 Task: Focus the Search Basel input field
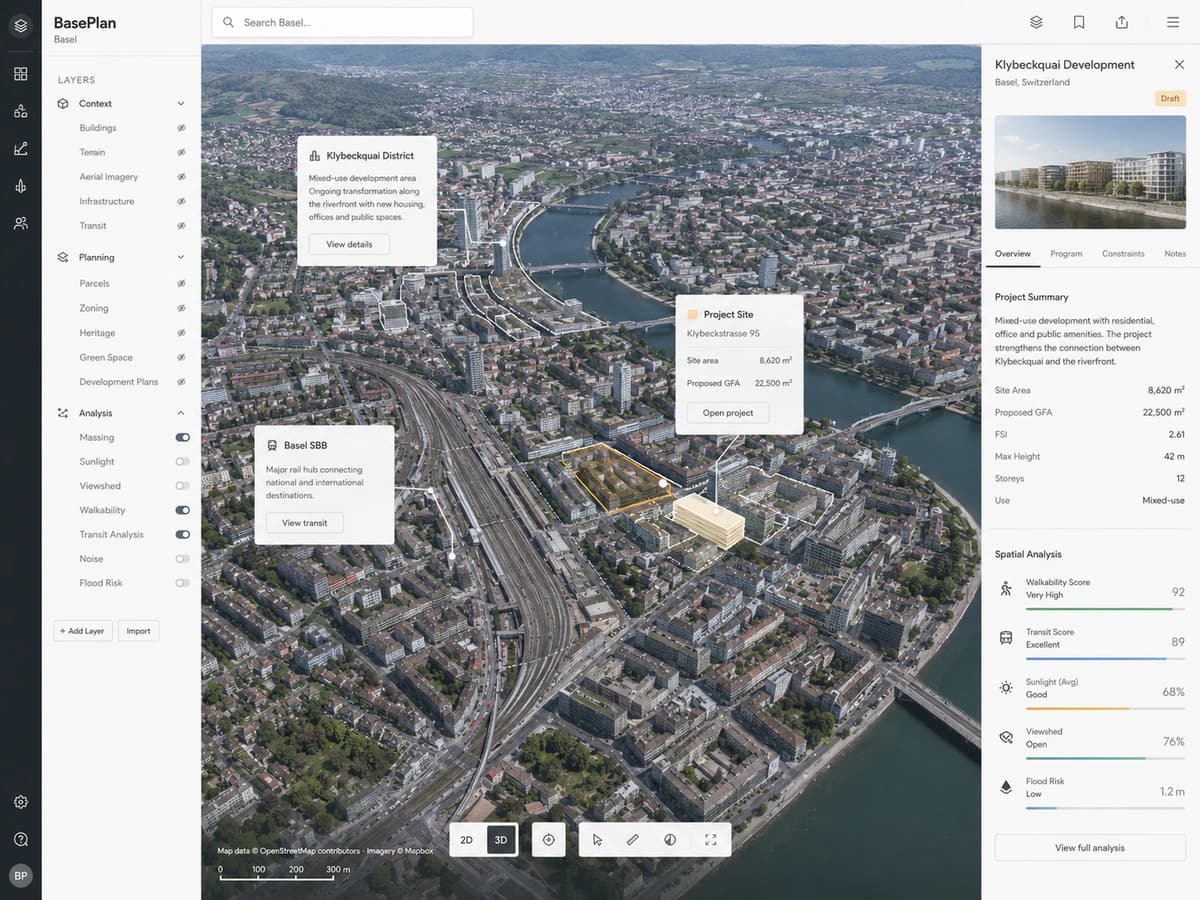(x=342, y=22)
